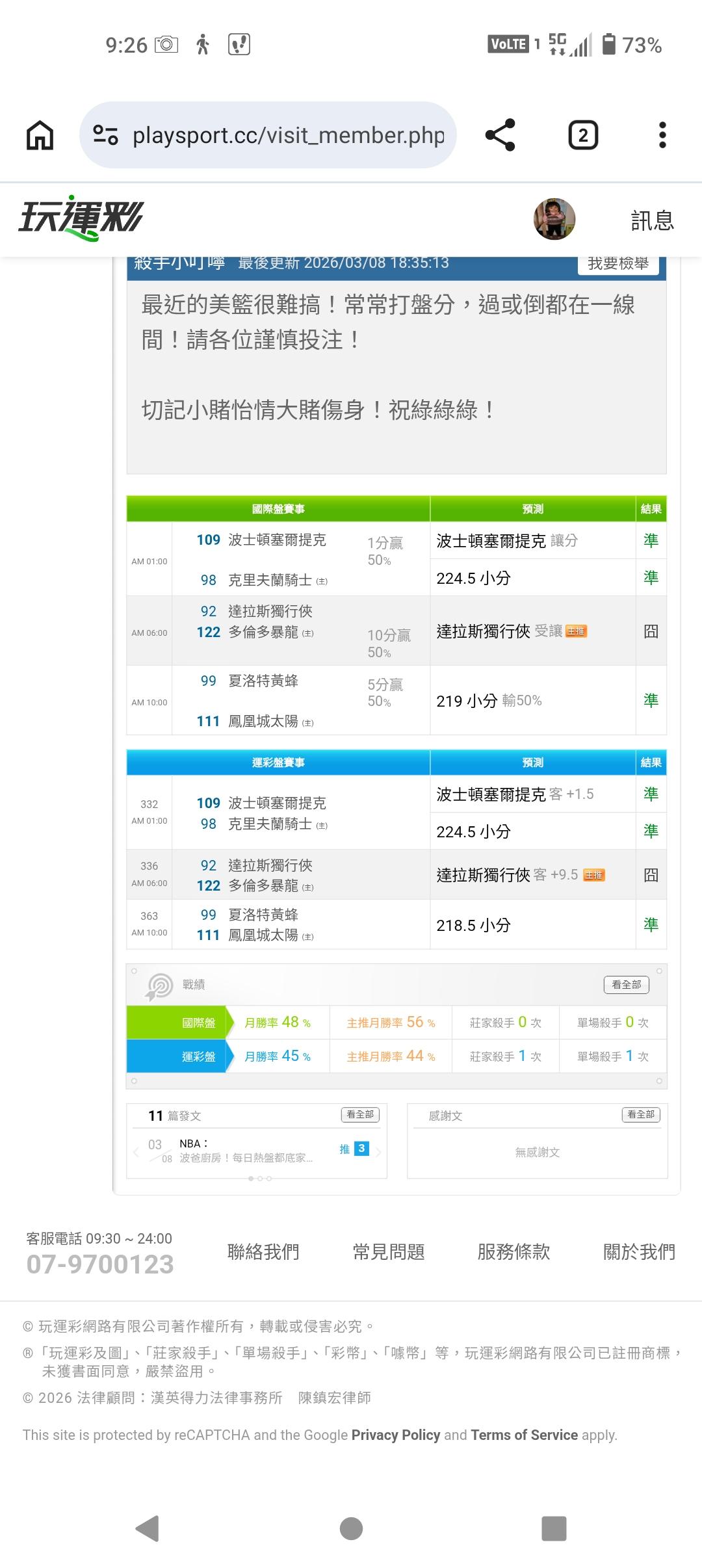Open the browser three-dot overflow menu
The width and height of the screenshot is (702, 1568).
click(662, 135)
